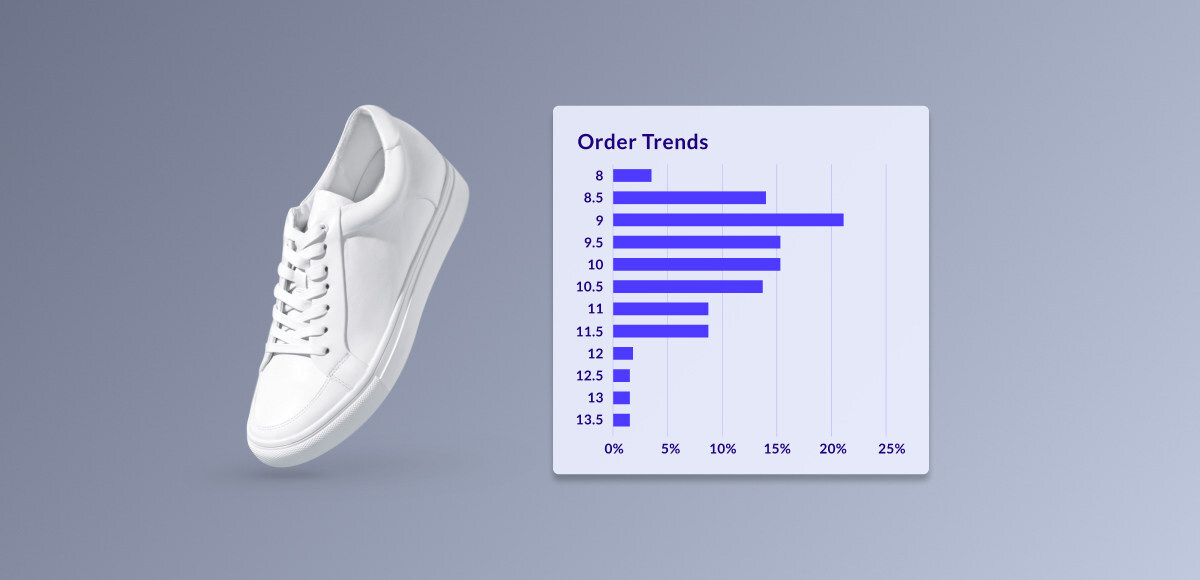The image size is (1200, 580).
Task: Click the white sneaker image
Action: (x=355, y=290)
